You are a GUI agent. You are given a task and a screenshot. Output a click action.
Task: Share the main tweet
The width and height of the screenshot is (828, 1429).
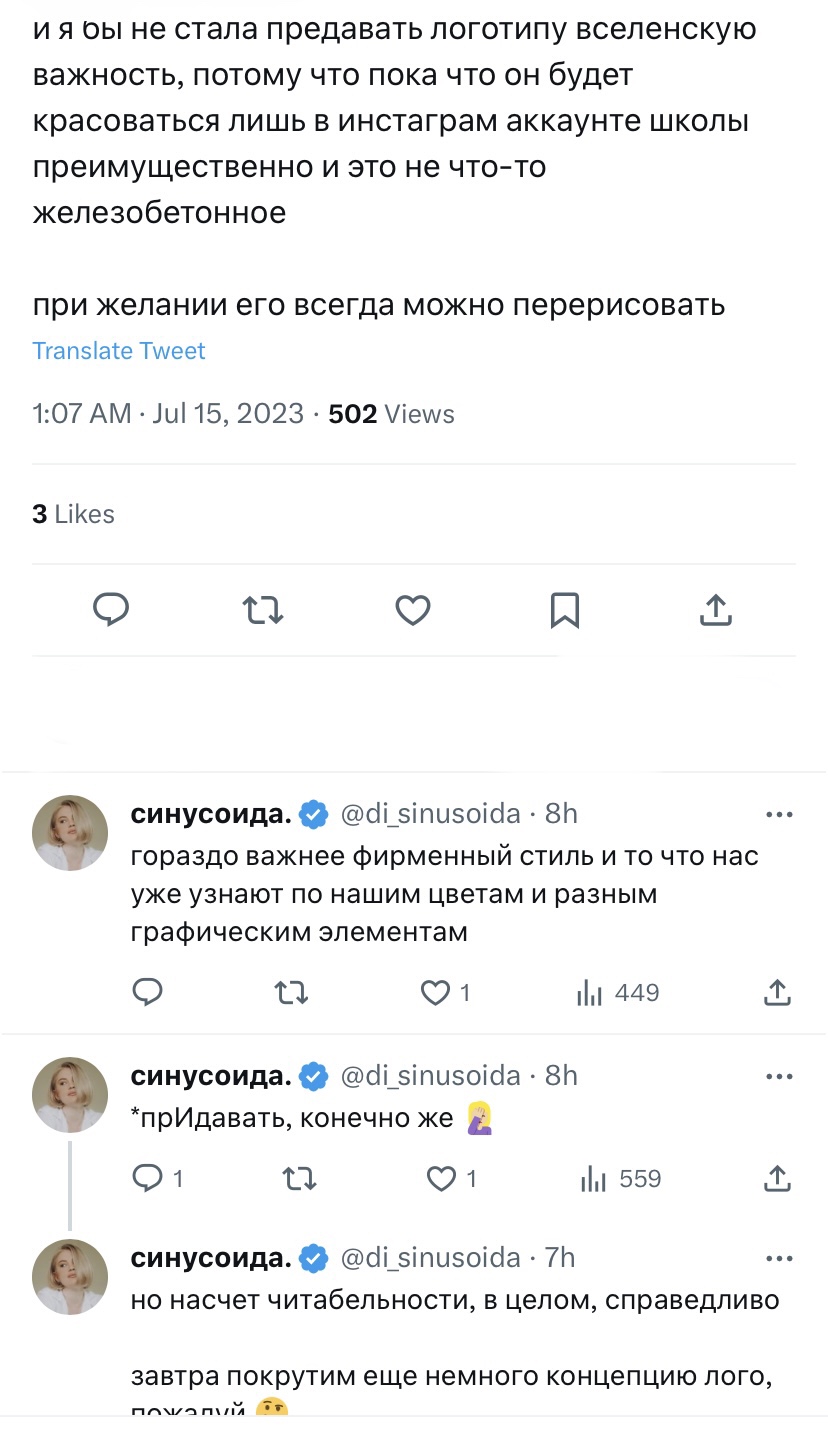pos(716,609)
